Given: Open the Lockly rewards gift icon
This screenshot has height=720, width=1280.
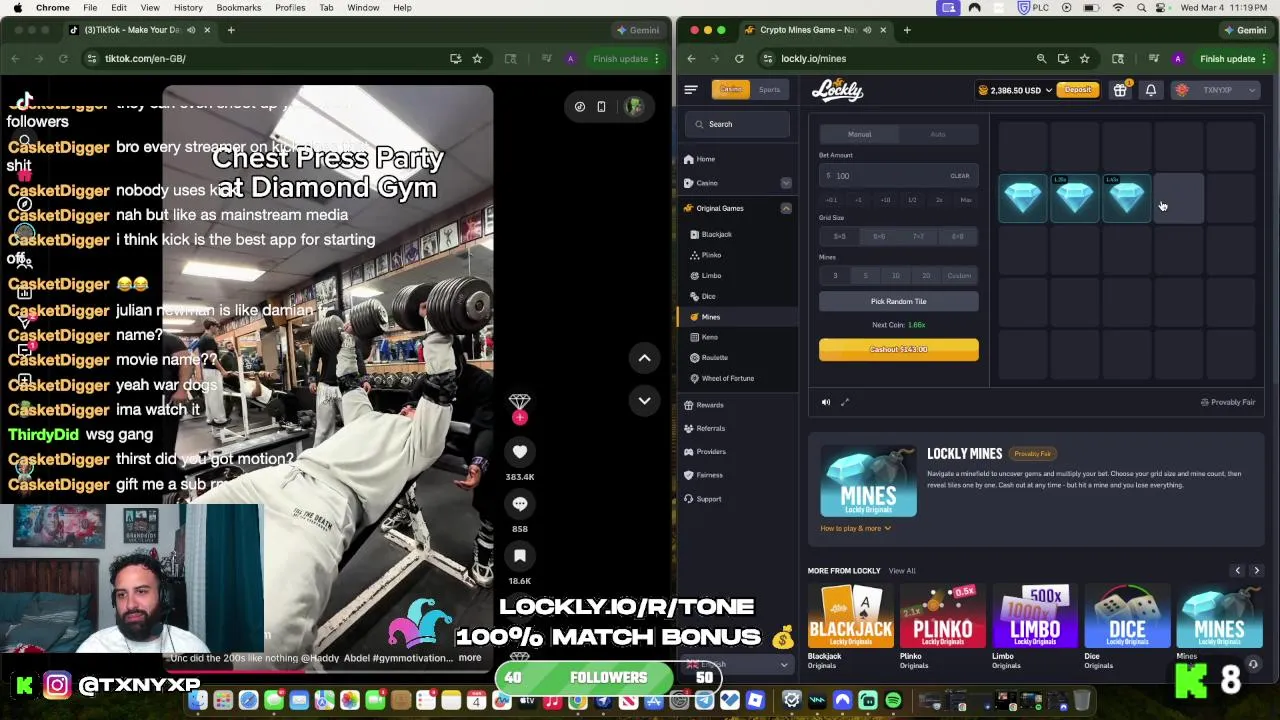Looking at the screenshot, I should [x=1120, y=90].
